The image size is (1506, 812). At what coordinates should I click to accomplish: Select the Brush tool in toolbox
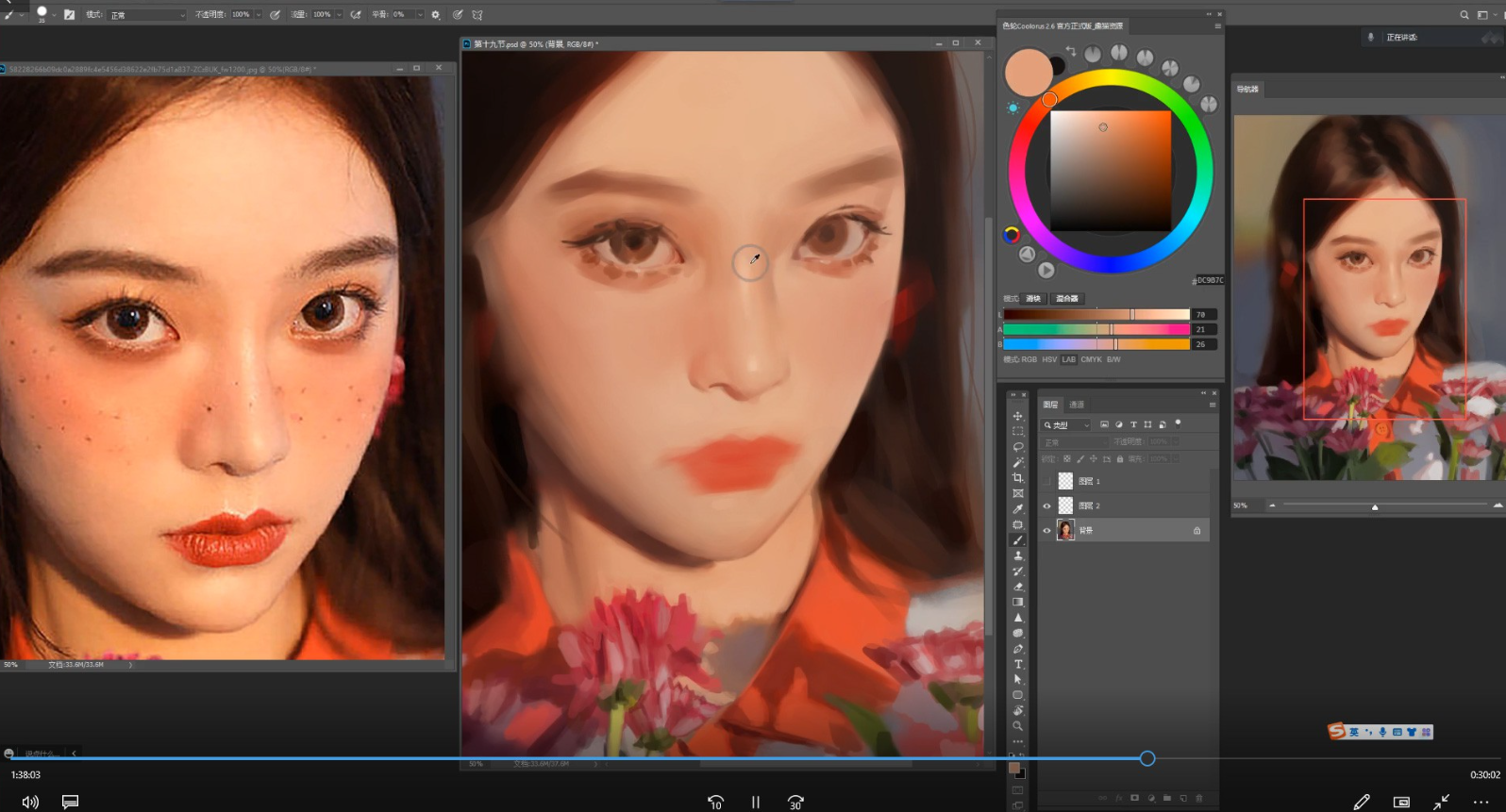[1017, 540]
